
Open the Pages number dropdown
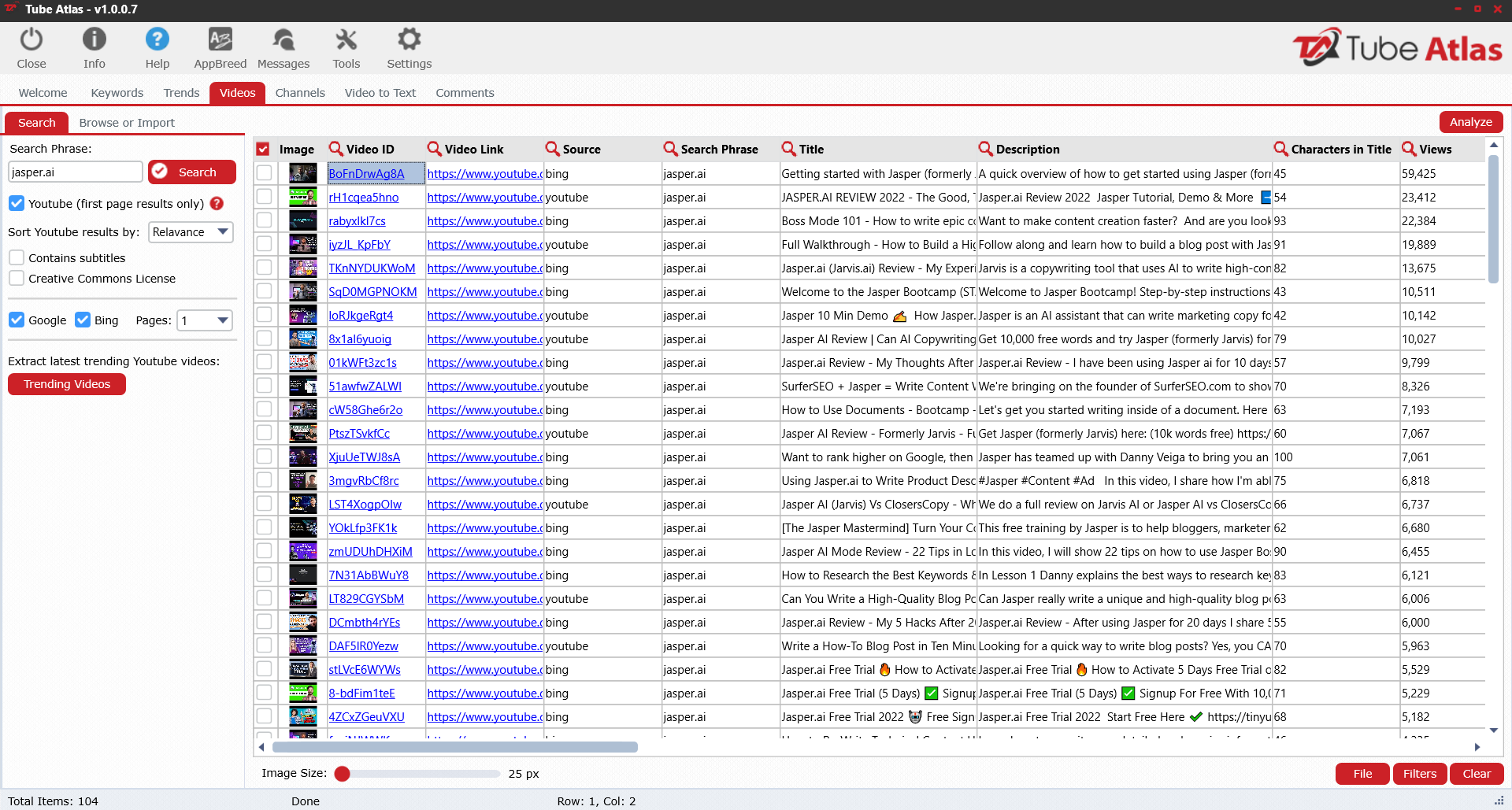coord(205,320)
